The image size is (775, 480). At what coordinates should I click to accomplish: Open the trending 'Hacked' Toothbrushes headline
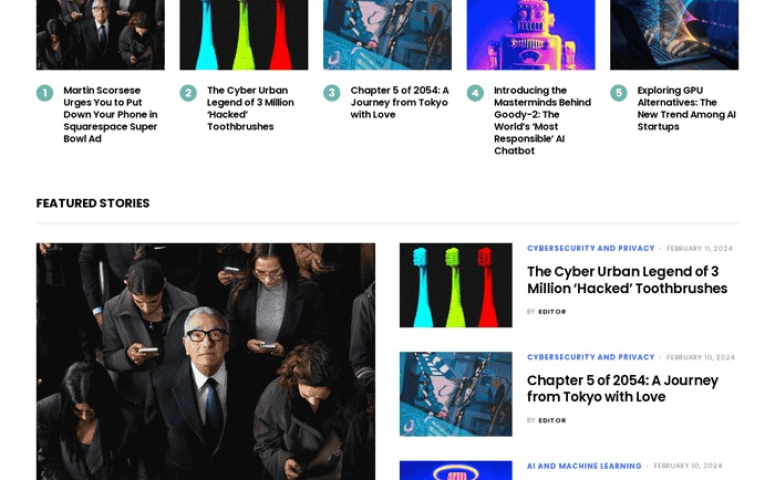tap(251, 108)
